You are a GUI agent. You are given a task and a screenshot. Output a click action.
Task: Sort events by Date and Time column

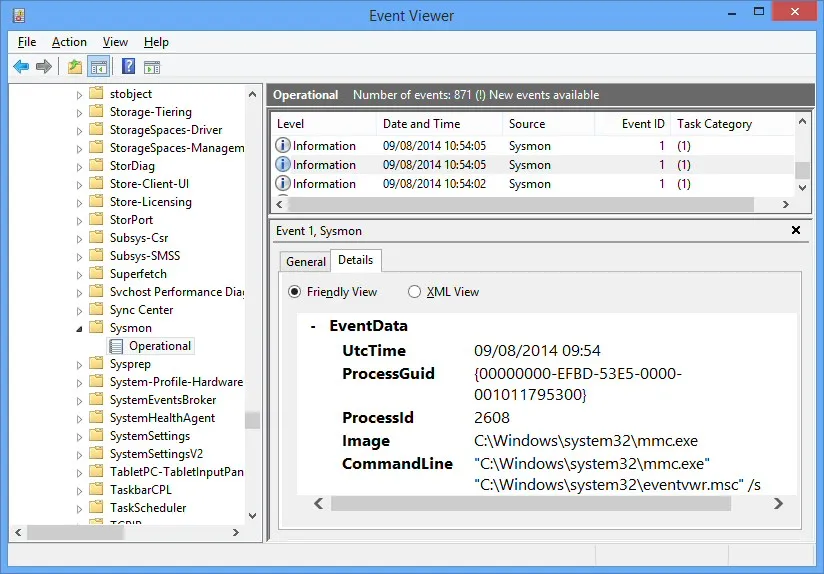[421, 124]
